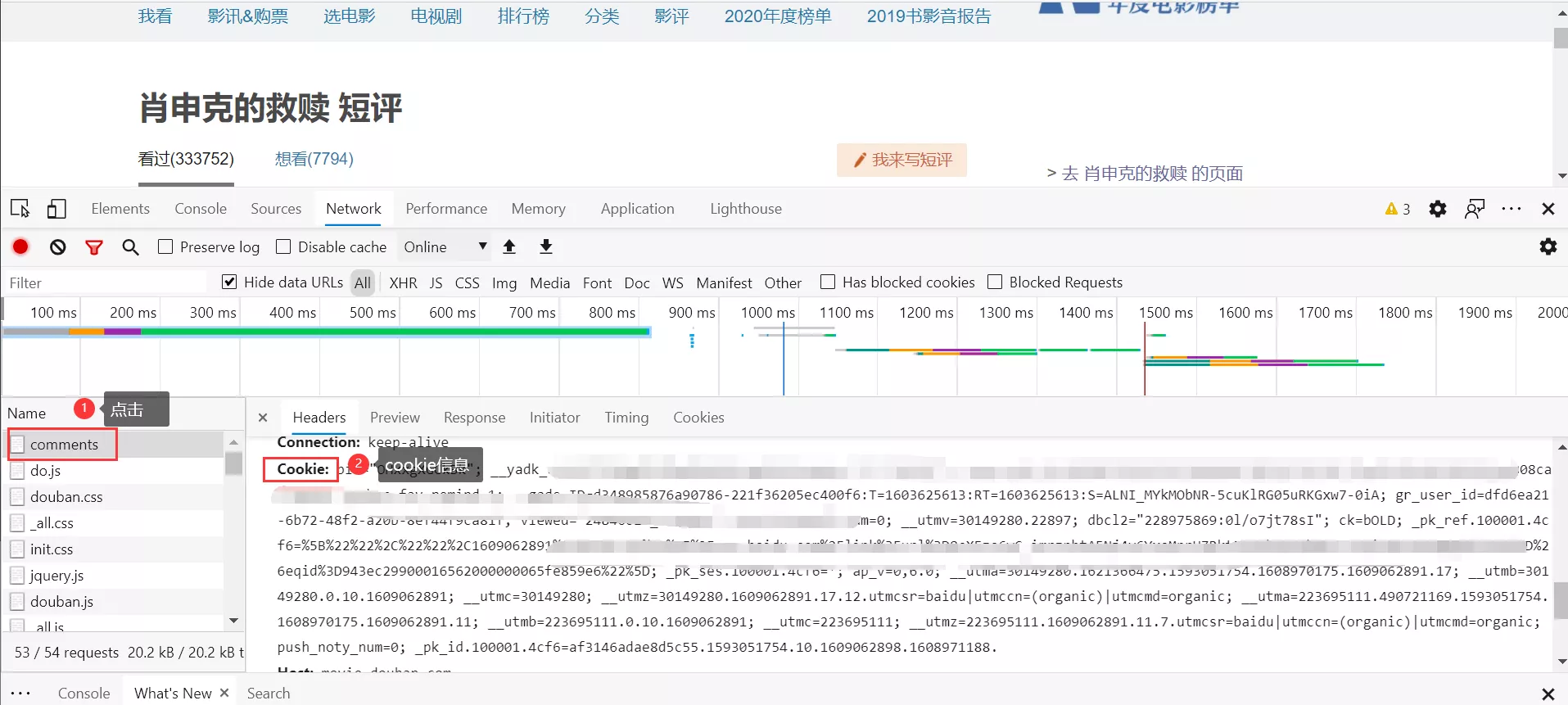The image size is (1568, 705).
Task: Open Network settings gear icon
Action: (x=1548, y=246)
